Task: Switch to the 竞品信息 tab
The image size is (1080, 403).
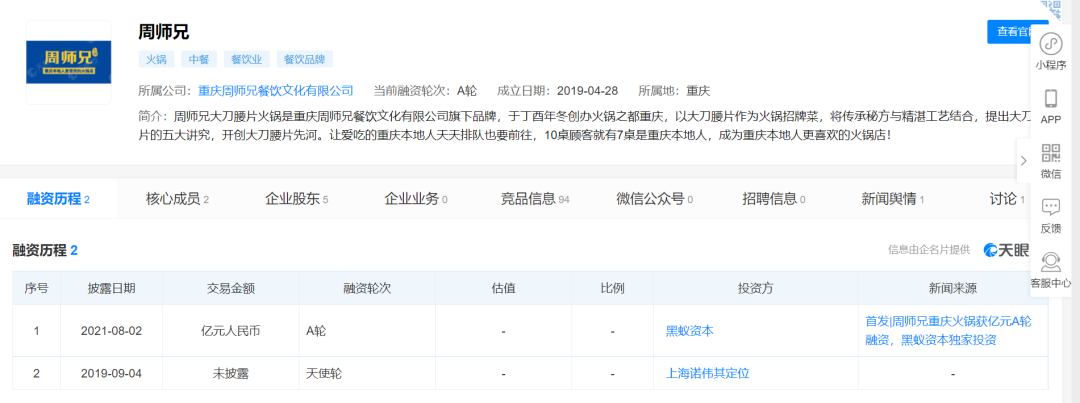Action: pyautogui.click(x=535, y=199)
